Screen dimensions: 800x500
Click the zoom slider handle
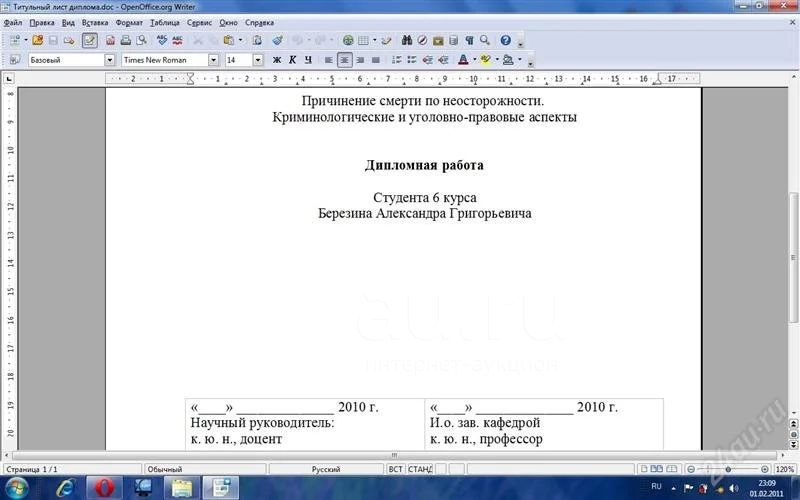coord(728,469)
